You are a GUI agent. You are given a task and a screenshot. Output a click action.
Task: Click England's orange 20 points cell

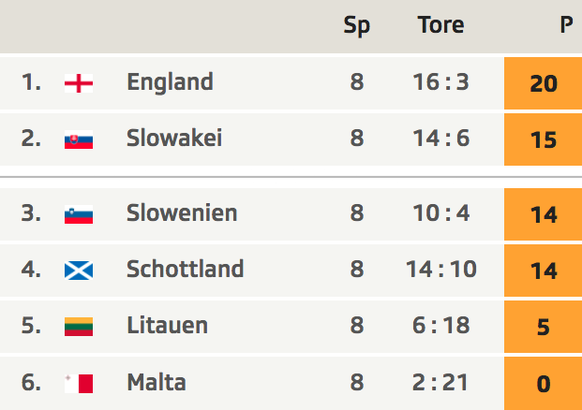pos(543,83)
